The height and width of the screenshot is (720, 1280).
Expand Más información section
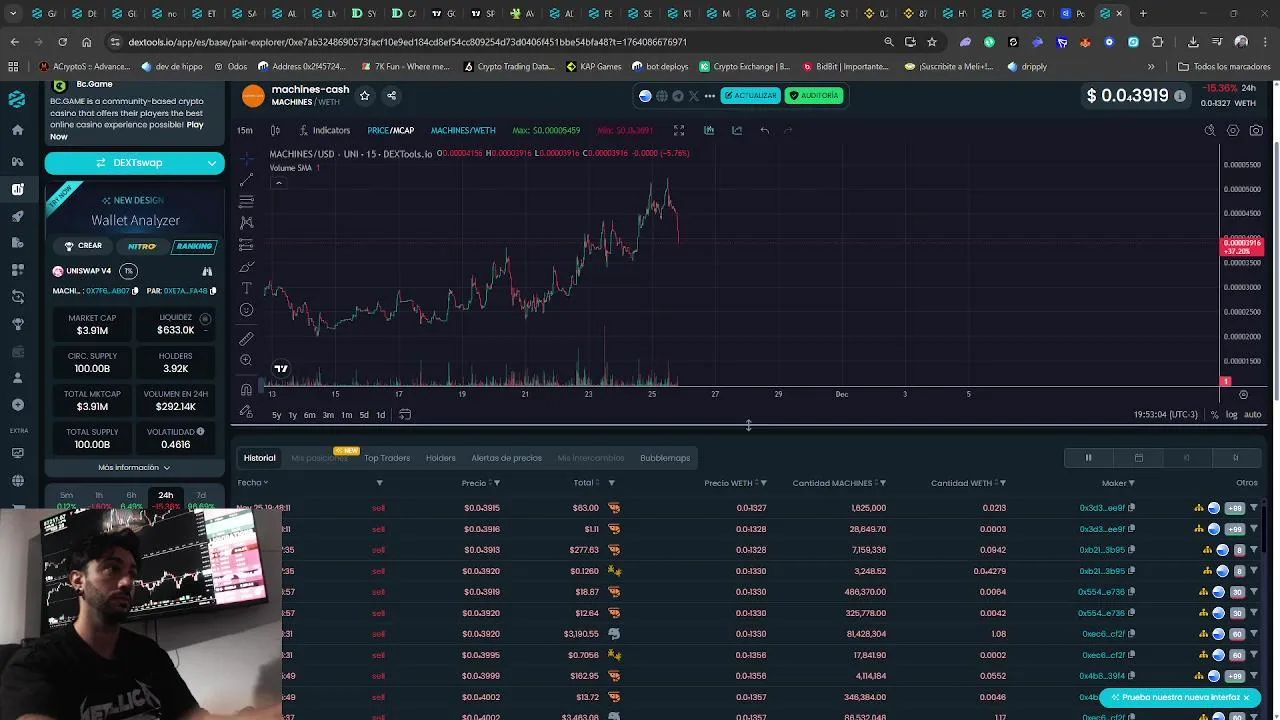[134, 467]
